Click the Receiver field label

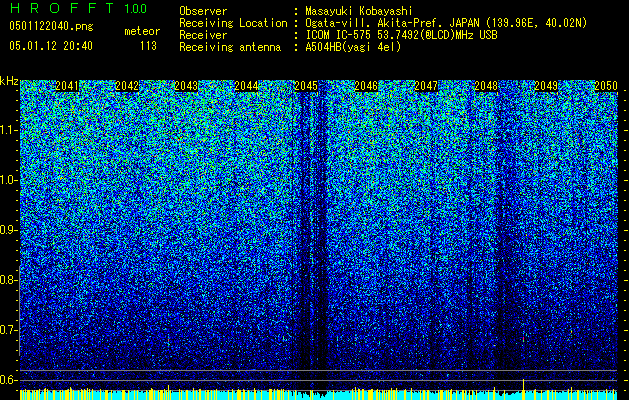[x=203, y=35]
